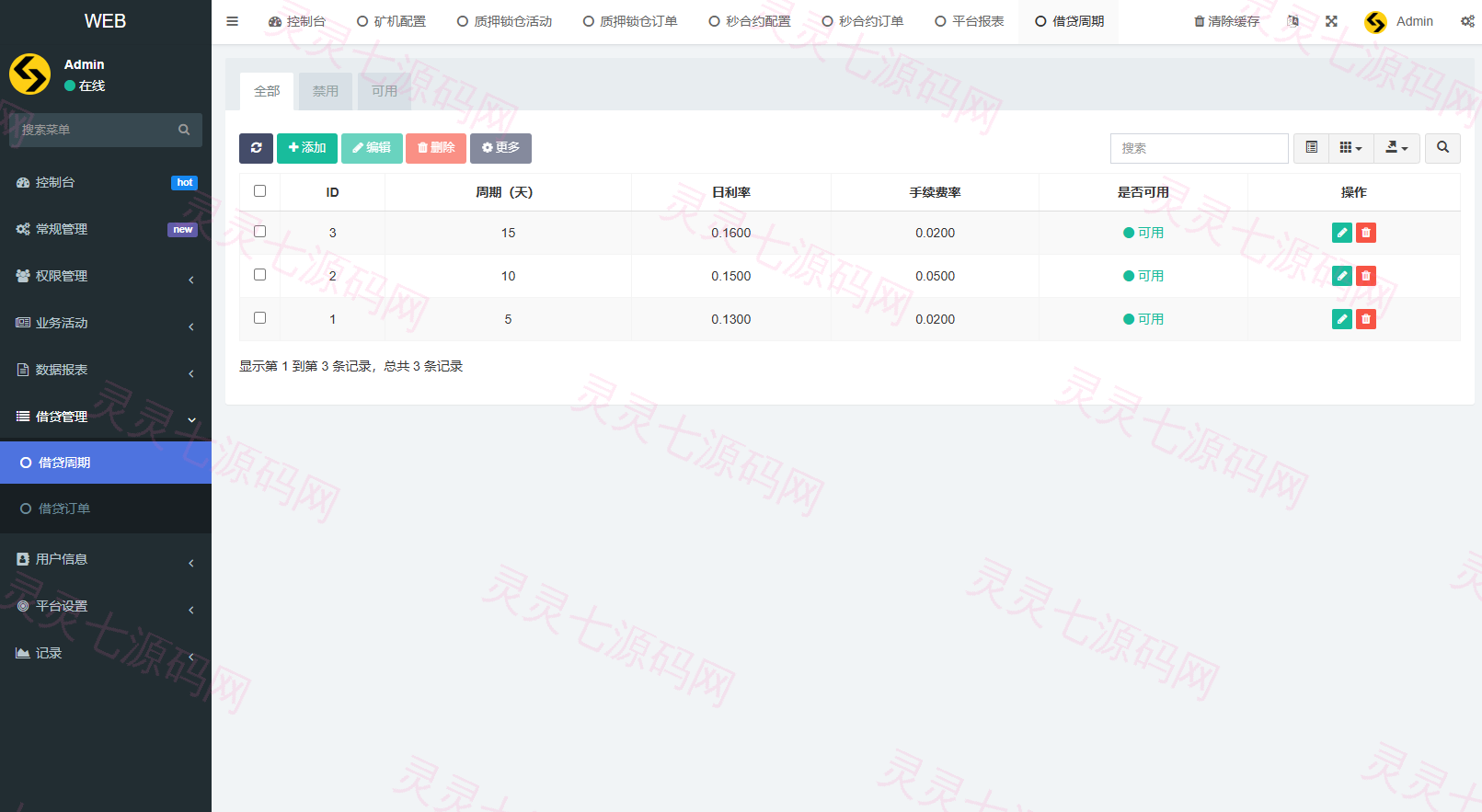This screenshot has width=1482, height=812.
Task: Click the table 搜索 input field
Action: [x=1199, y=148]
